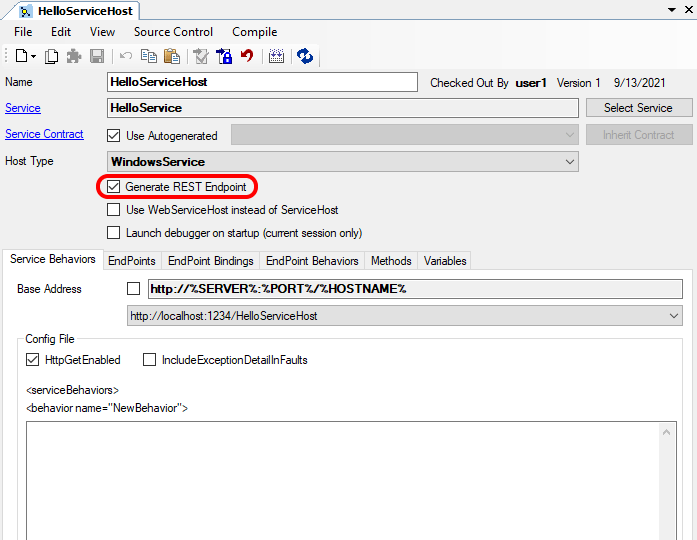Open the New document dropdown arrow

(33, 56)
